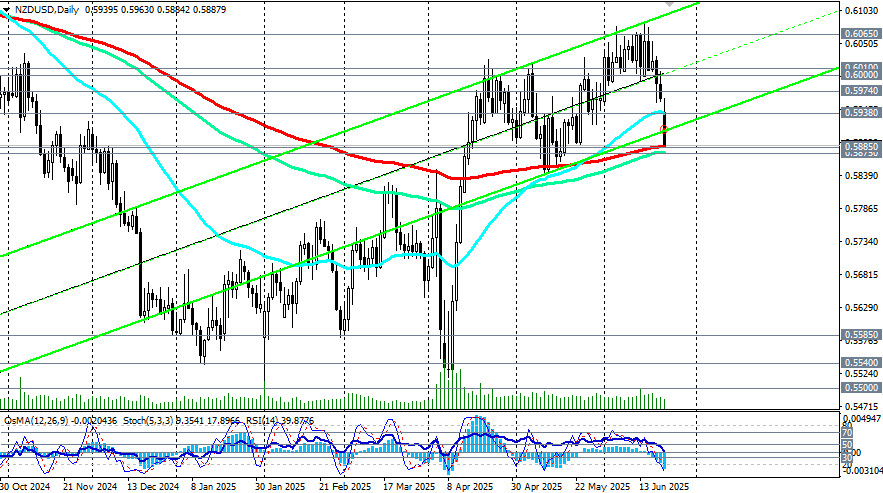This screenshot has height=493, width=883.
Task: Click the 13 Dec 2024 date label
Action: point(153,486)
